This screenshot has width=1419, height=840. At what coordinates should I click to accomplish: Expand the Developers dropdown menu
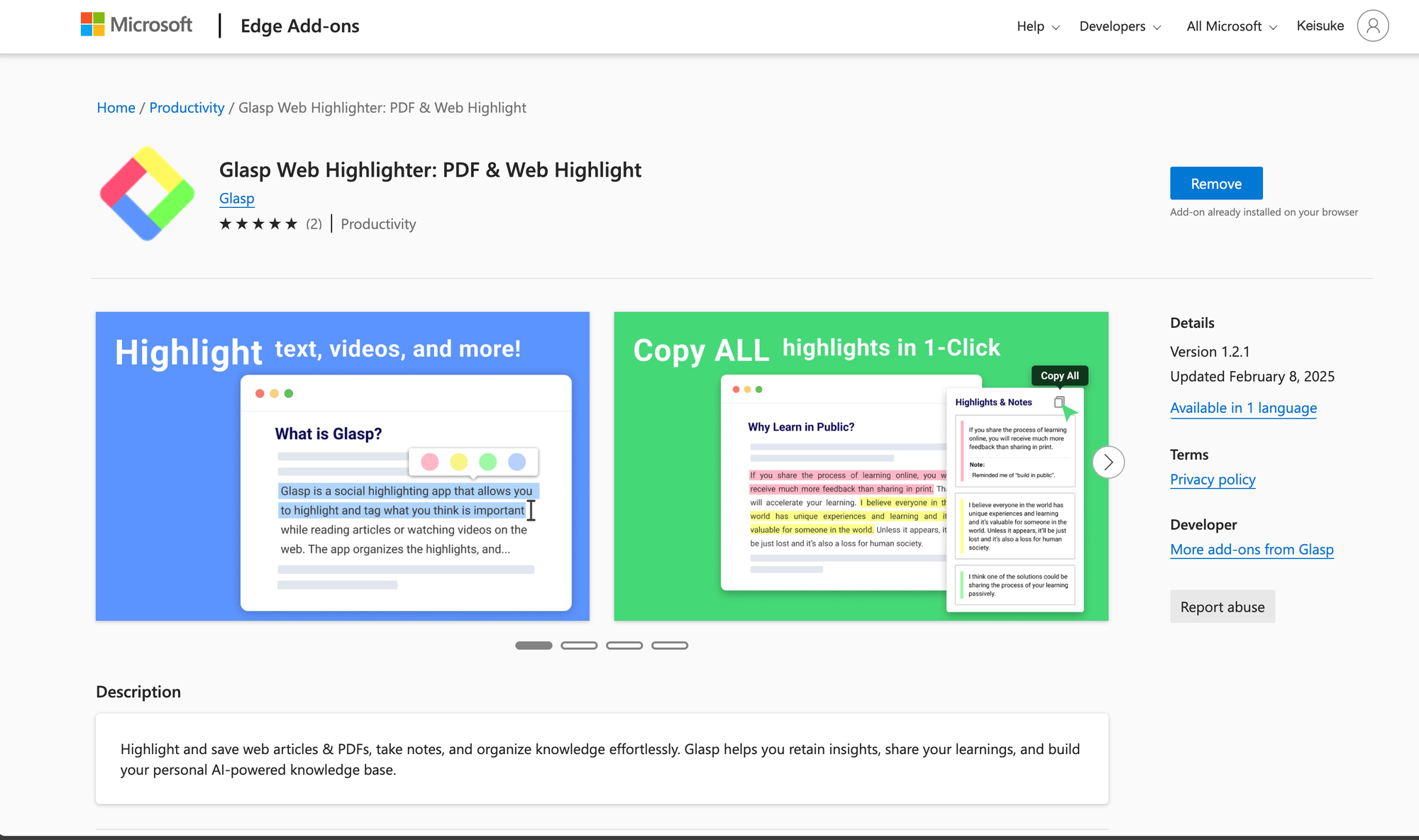tap(1120, 26)
